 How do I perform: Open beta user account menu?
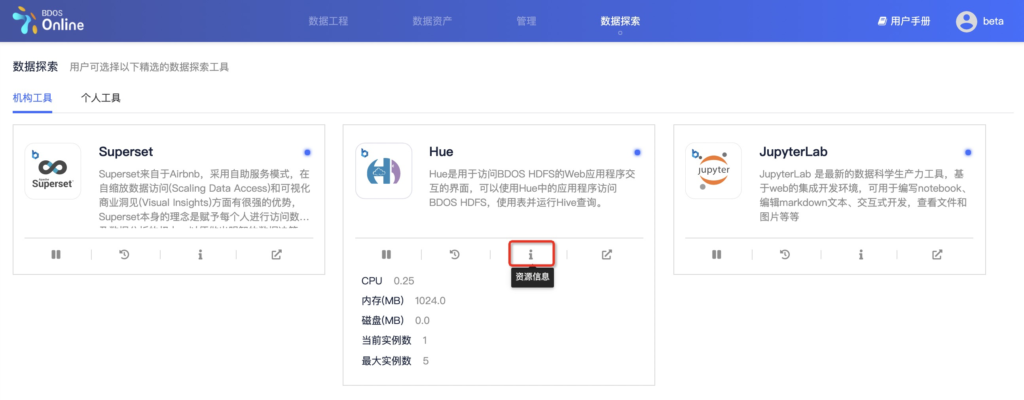(979, 21)
